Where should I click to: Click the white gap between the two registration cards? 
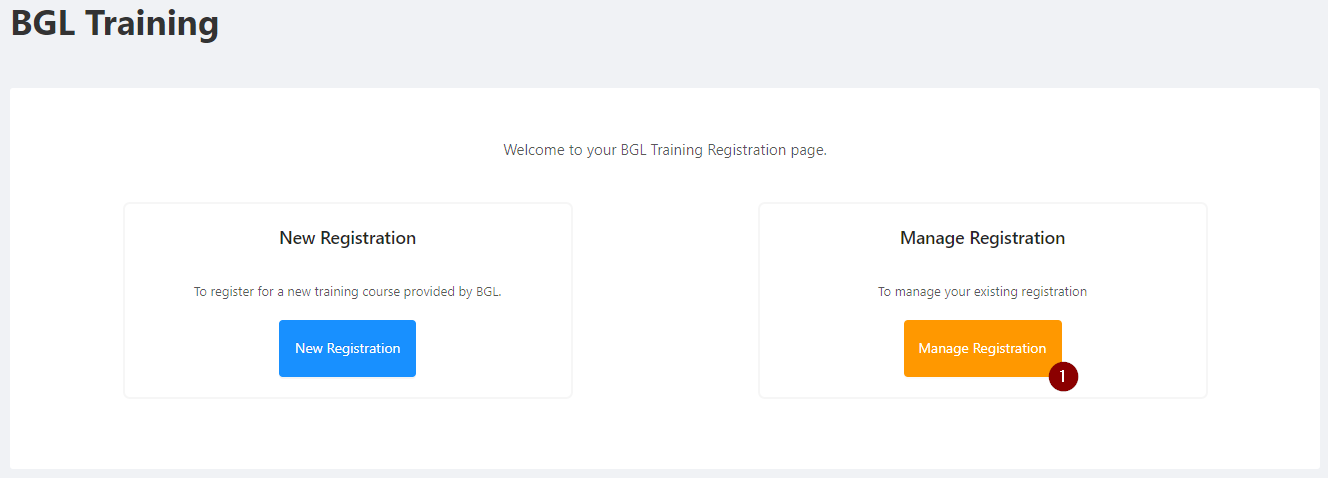(x=665, y=300)
